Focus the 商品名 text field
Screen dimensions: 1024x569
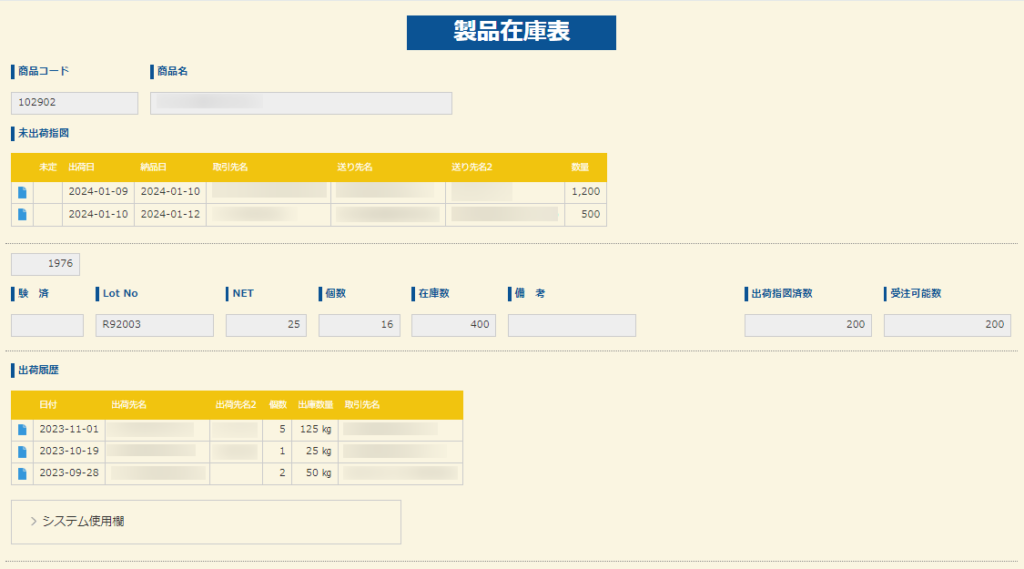pyautogui.click(x=301, y=103)
